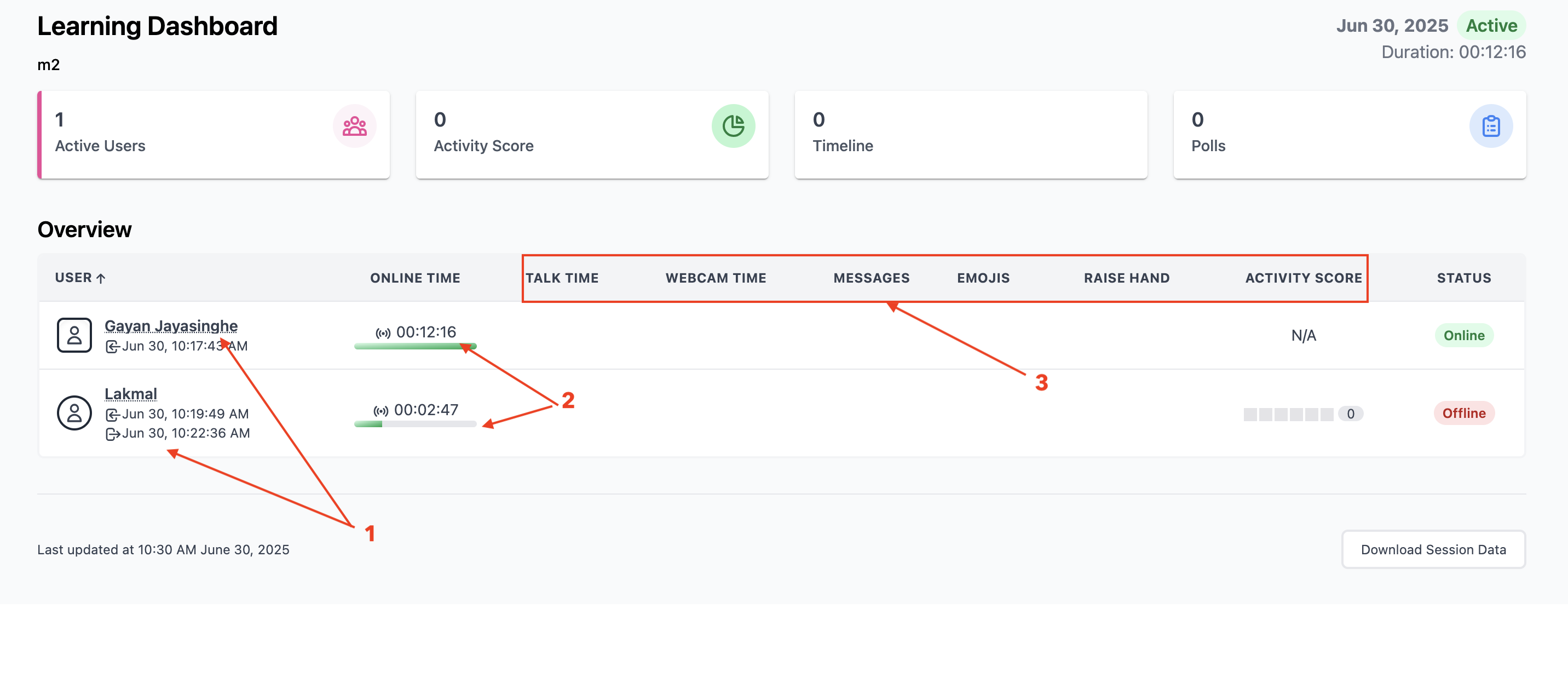Click Lakmal's activity score indicator blocks
The height and width of the screenshot is (689, 1568).
(1288, 414)
